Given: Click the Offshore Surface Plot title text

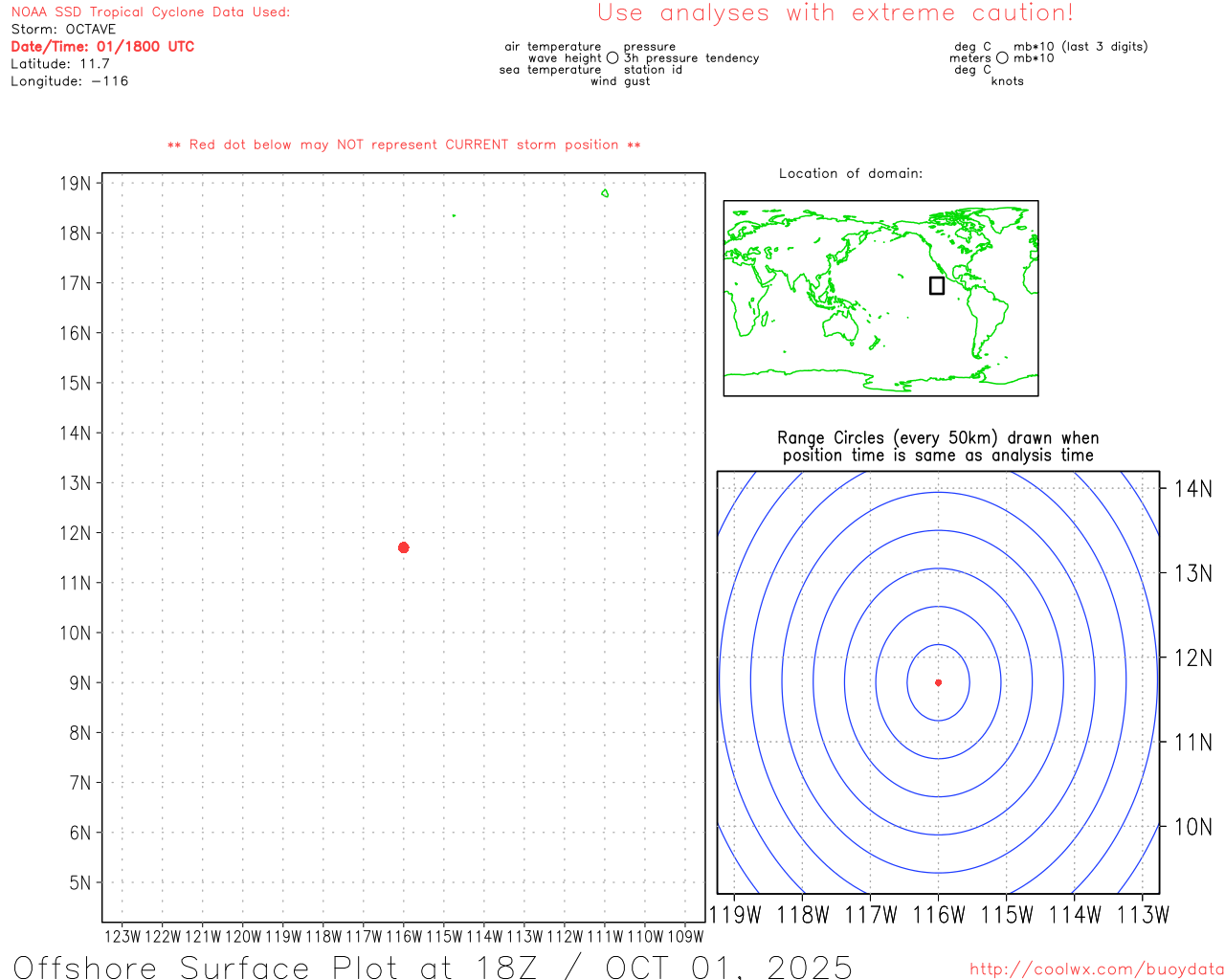Looking at the screenshot, I should [x=433, y=967].
